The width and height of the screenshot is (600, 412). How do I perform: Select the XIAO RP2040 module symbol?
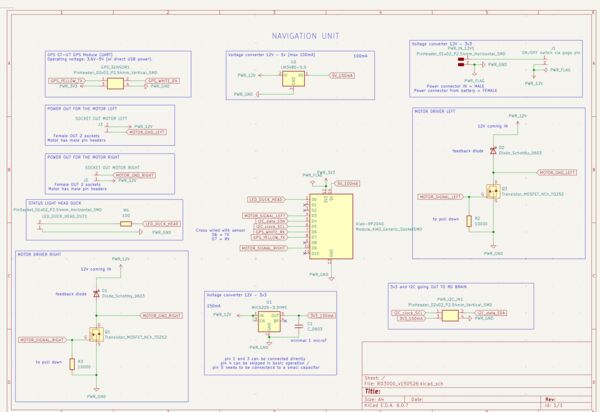pos(331,226)
